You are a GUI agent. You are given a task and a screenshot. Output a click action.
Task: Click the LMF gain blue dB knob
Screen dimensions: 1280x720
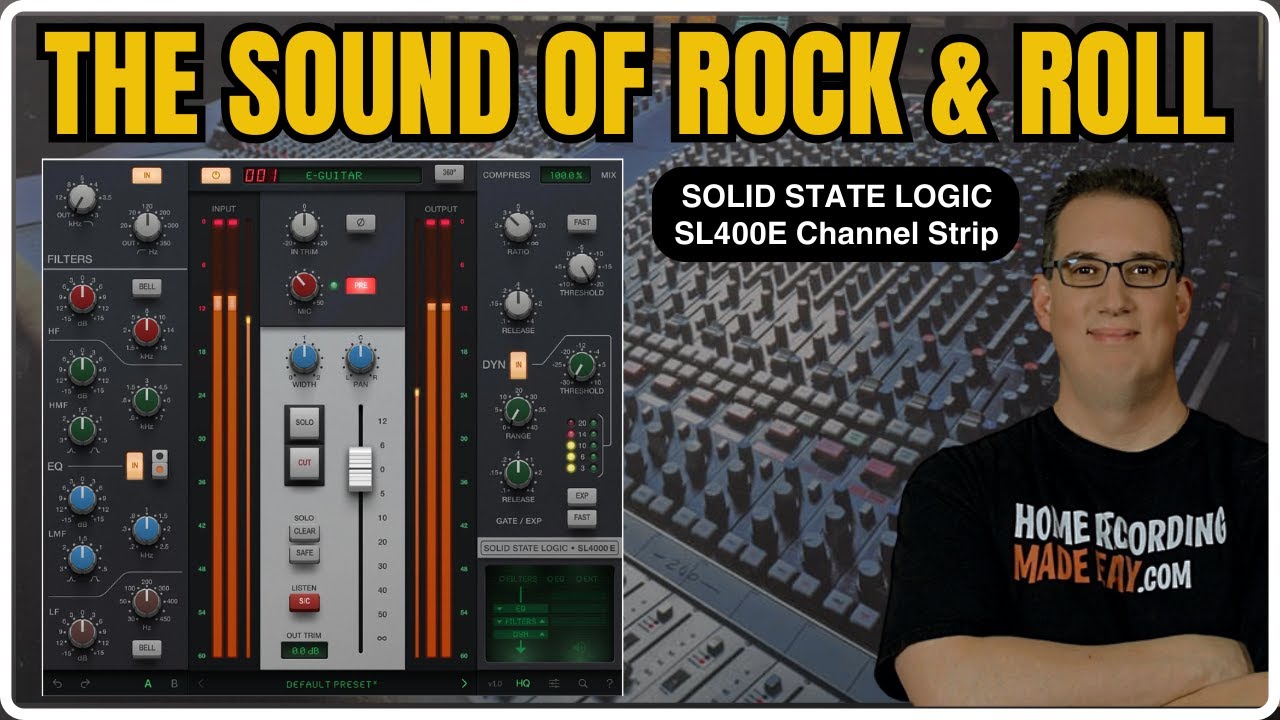83,498
